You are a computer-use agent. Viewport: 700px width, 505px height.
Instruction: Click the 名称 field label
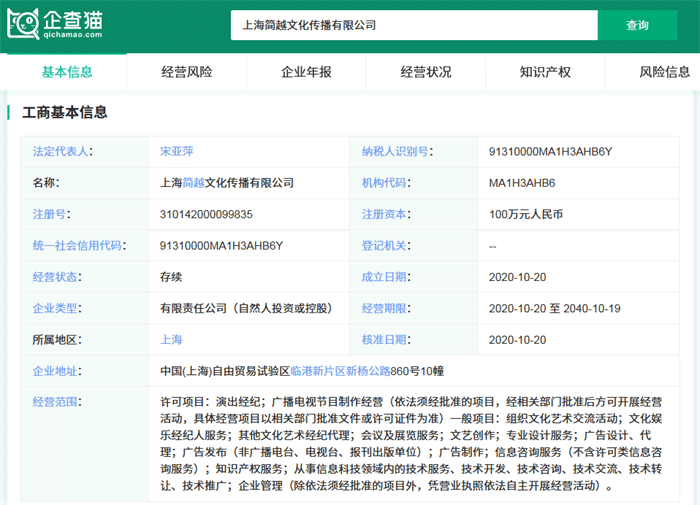pyautogui.click(x=44, y=183)
